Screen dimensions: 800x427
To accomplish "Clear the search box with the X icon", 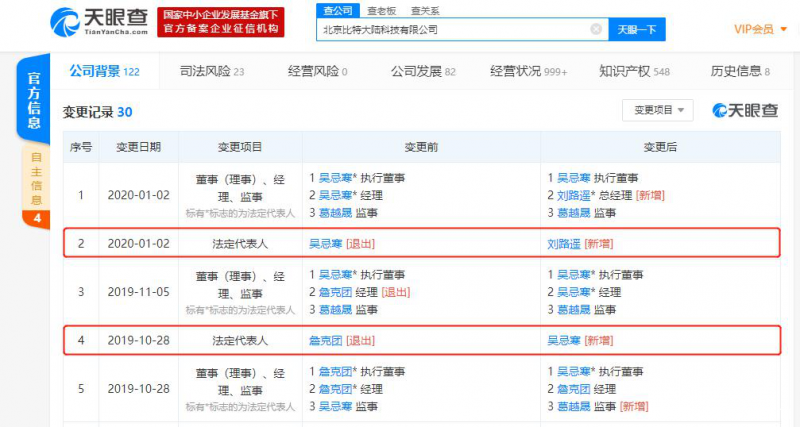I will click(x=595, y=30).
